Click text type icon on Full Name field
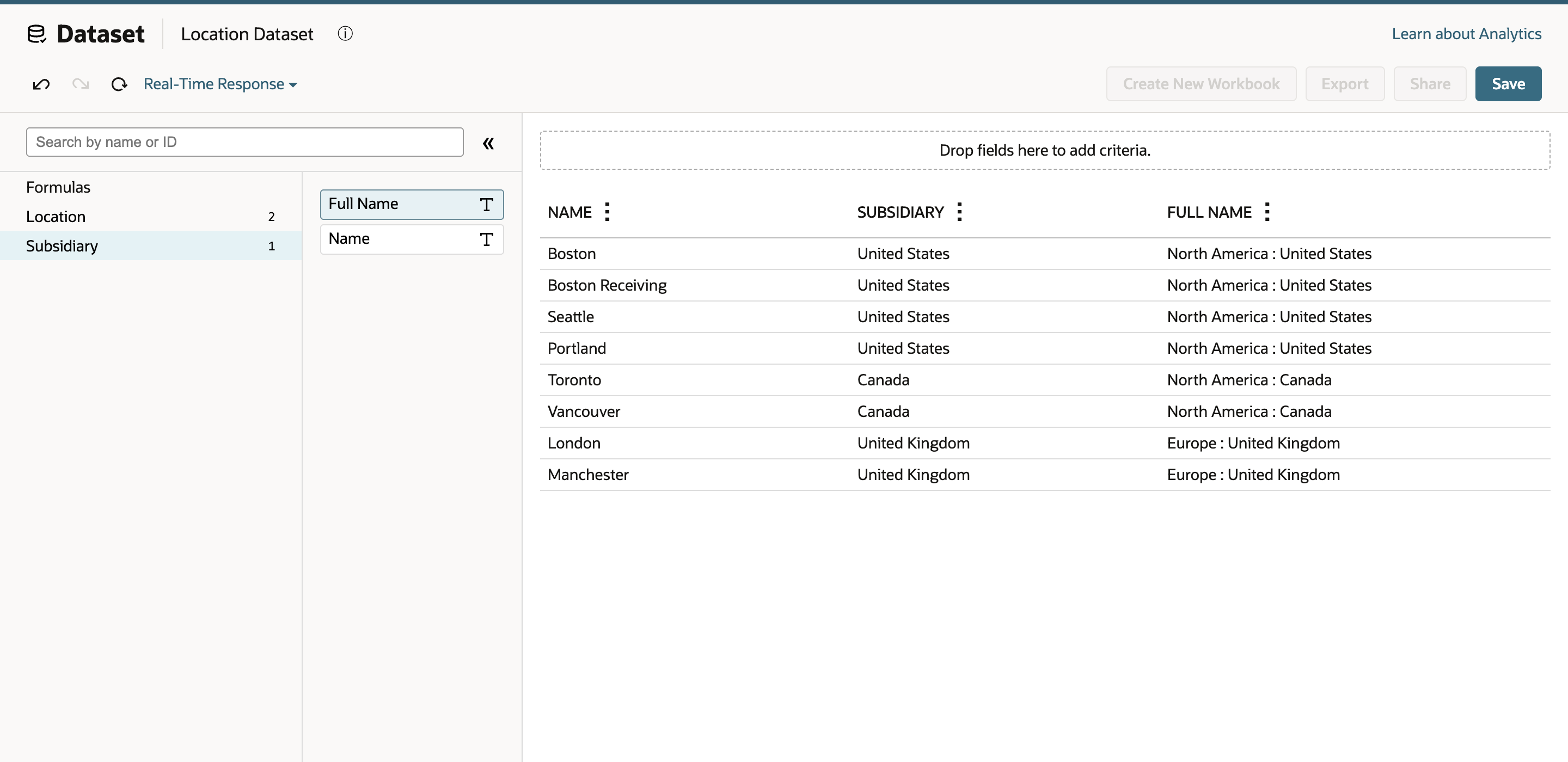1568x762 pixels. coord(486,205)
